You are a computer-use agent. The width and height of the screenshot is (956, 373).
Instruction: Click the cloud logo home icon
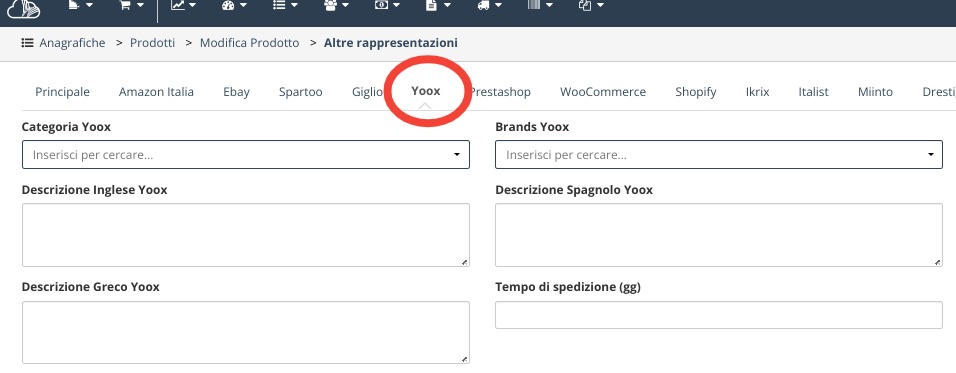(x=24, y=8)
